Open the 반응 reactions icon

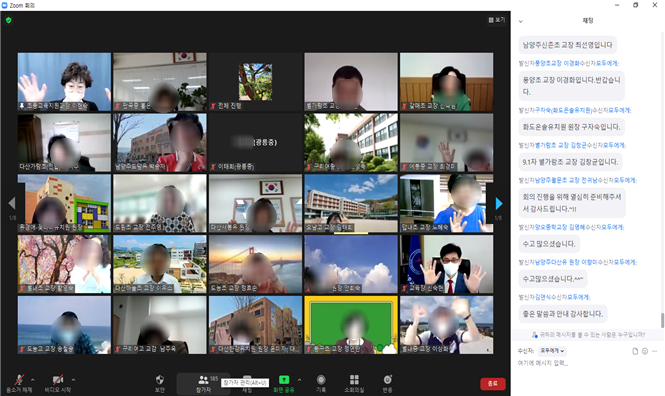pyautogui.click(x=387, y=379)
